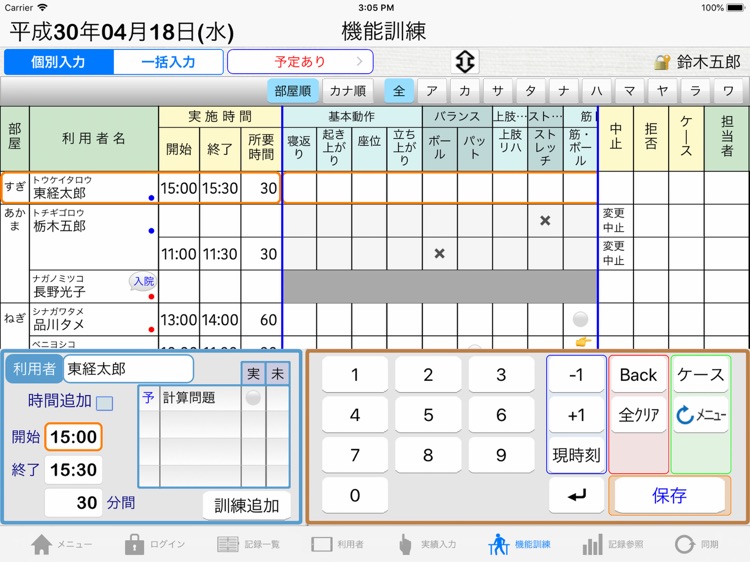Image resolution: width=750 pixels, height=562 pixels.
Task: Tap the number 0 key
Action: [355, 496]
